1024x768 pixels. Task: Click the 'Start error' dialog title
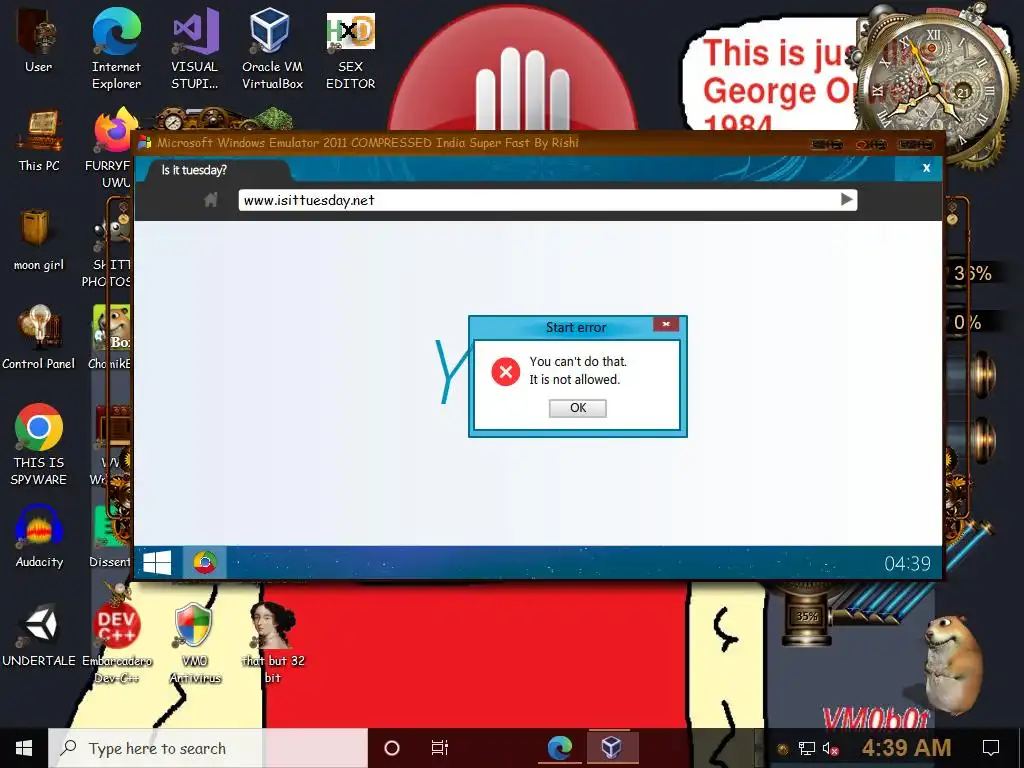(576, 327)
